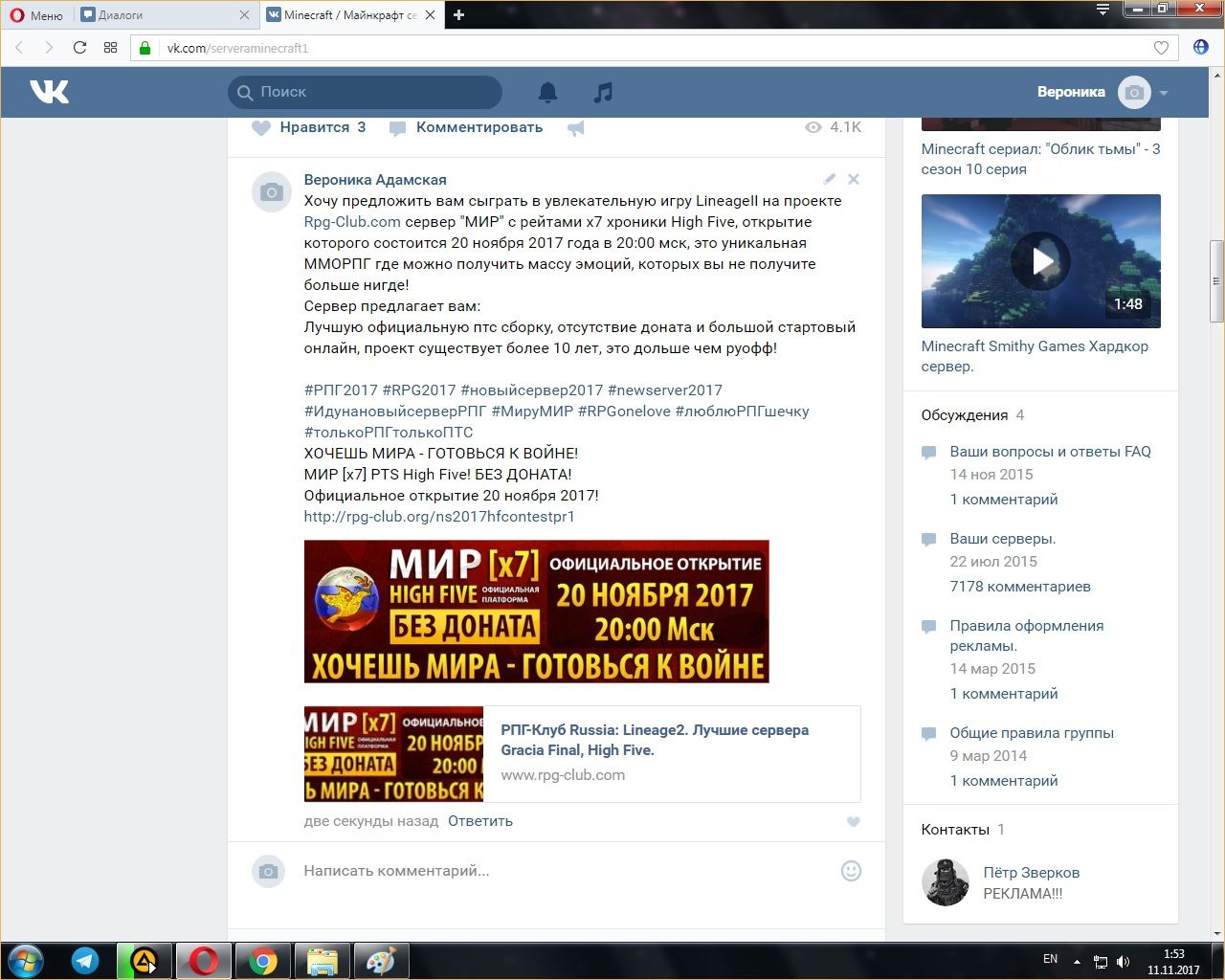This screenshot has width=1225, height=980.
Task: Click Пётр Зверков avatar photo
Action: coord(946,882)
